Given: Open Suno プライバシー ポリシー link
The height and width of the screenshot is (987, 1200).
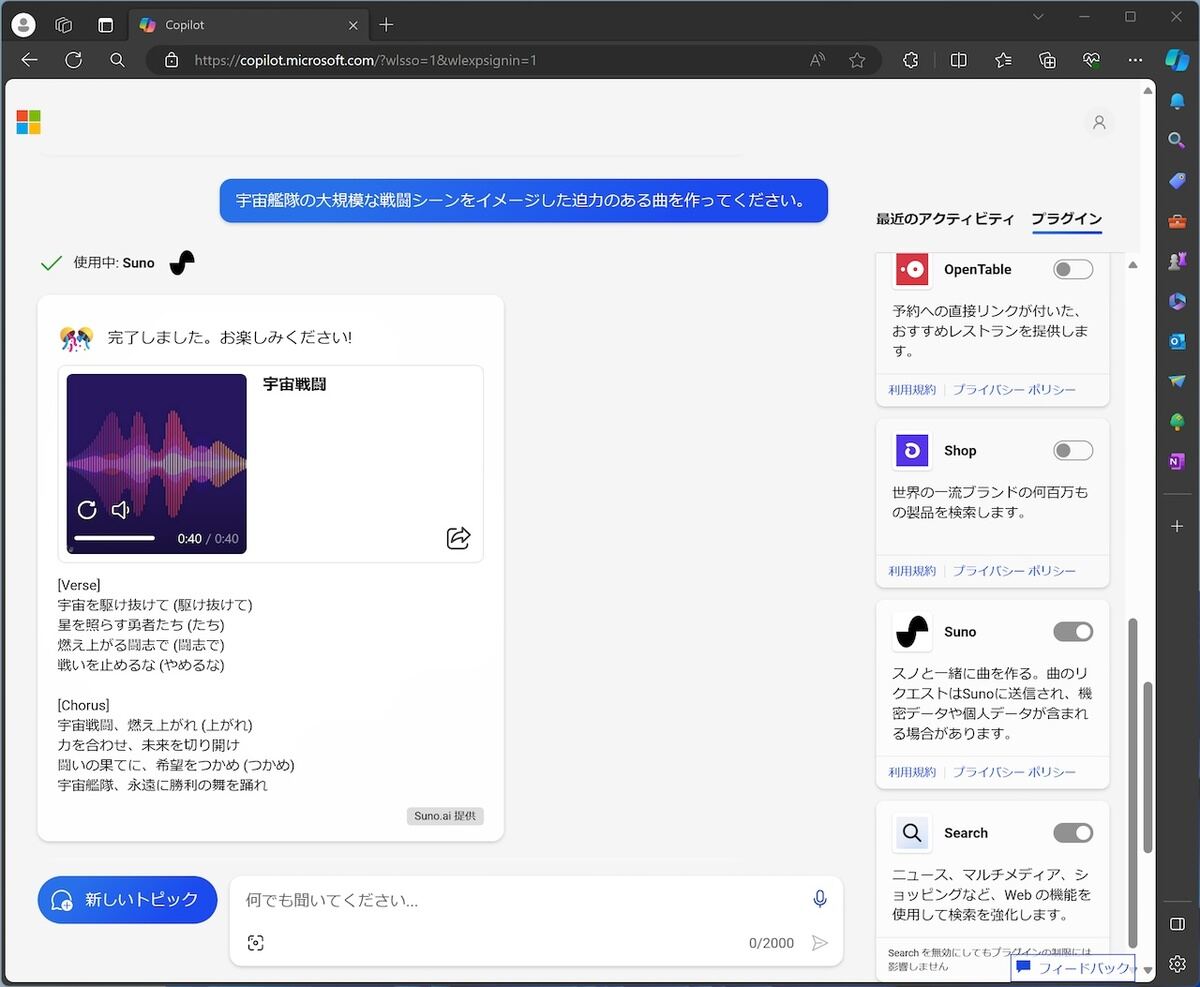Looking at the screenshot, I should (1014, 772).
